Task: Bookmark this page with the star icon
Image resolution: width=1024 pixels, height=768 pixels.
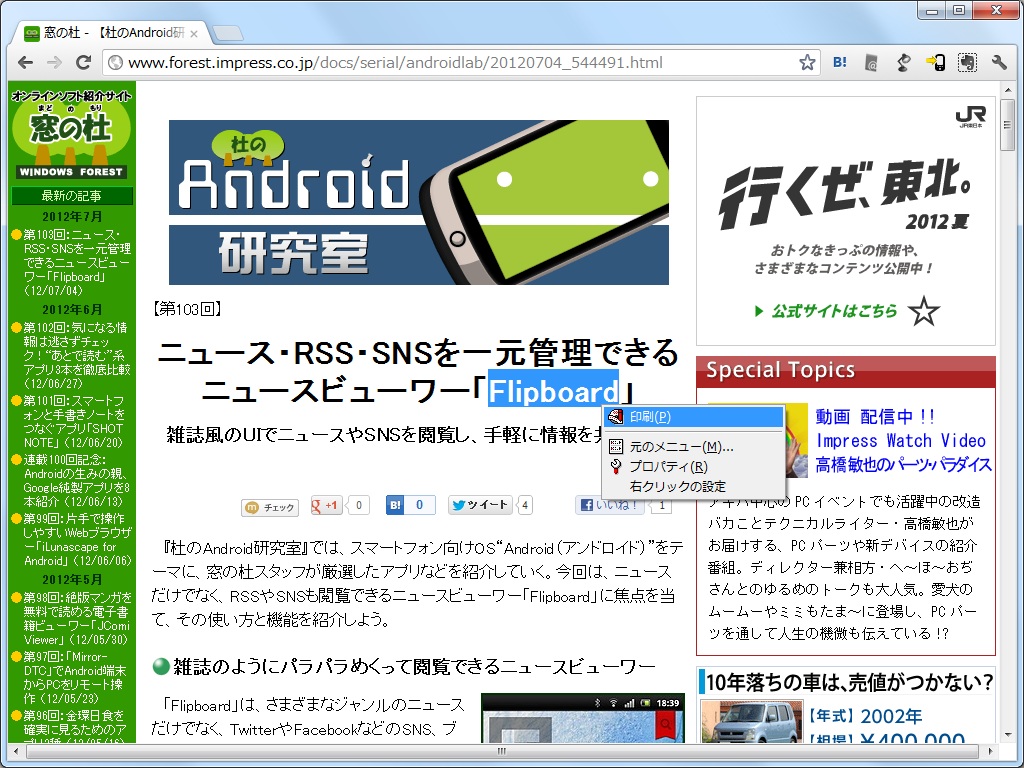Action: point(807,63)
